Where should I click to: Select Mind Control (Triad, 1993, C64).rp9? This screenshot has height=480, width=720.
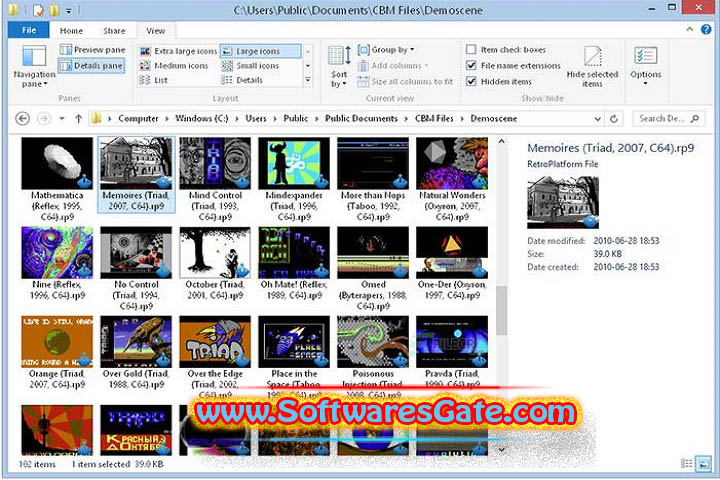[x=215, y=179]
